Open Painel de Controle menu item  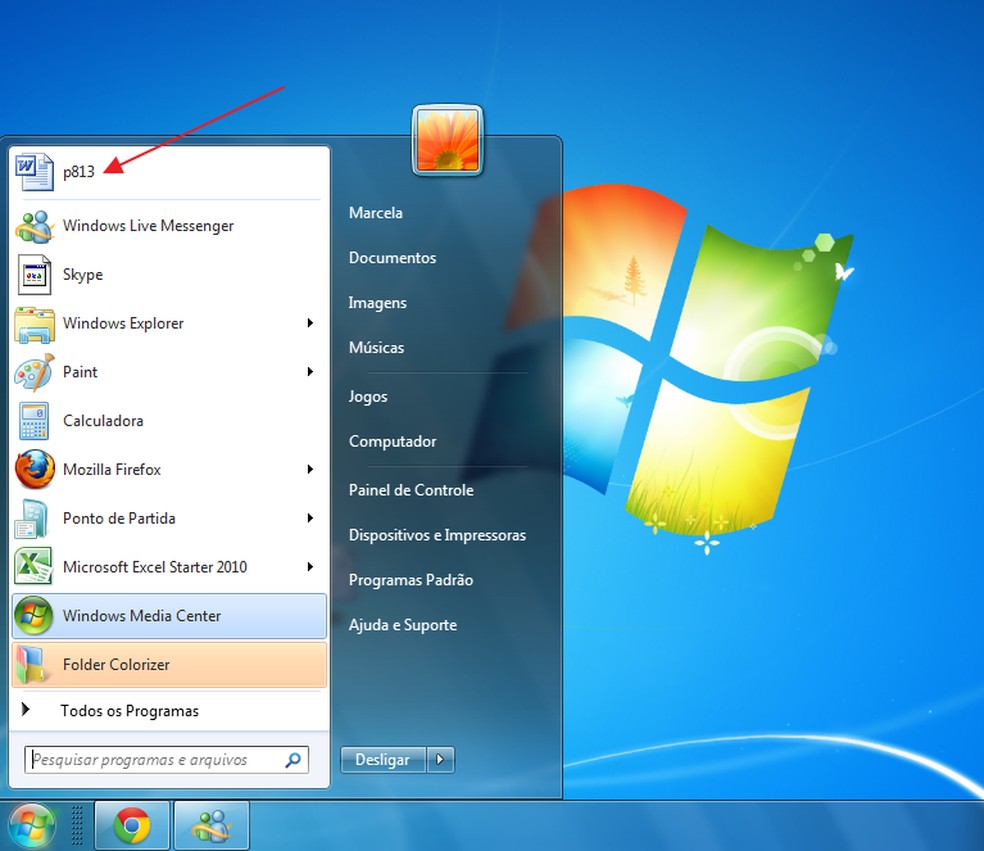(x=411, y=490)
